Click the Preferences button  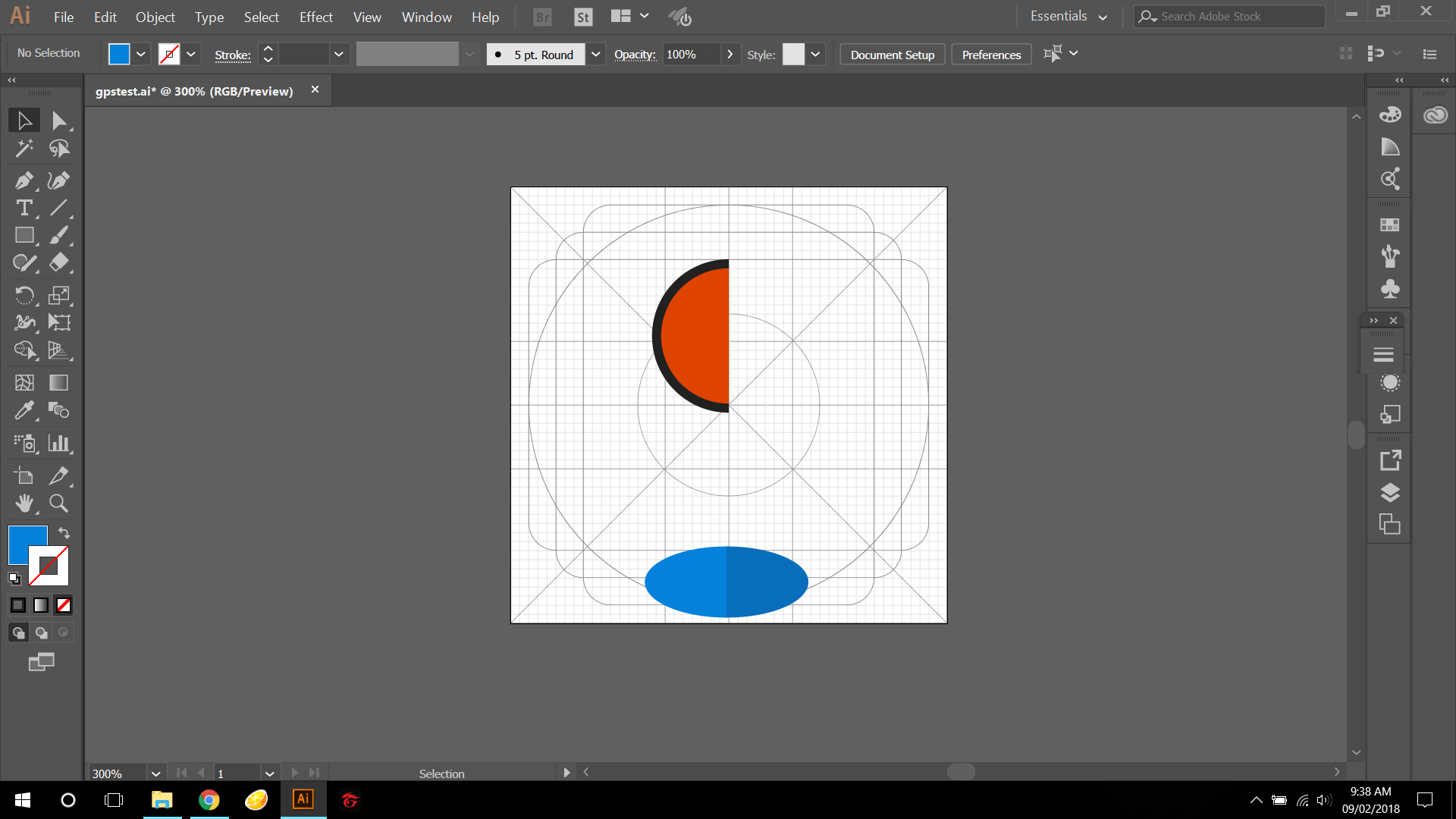(991, 55)
